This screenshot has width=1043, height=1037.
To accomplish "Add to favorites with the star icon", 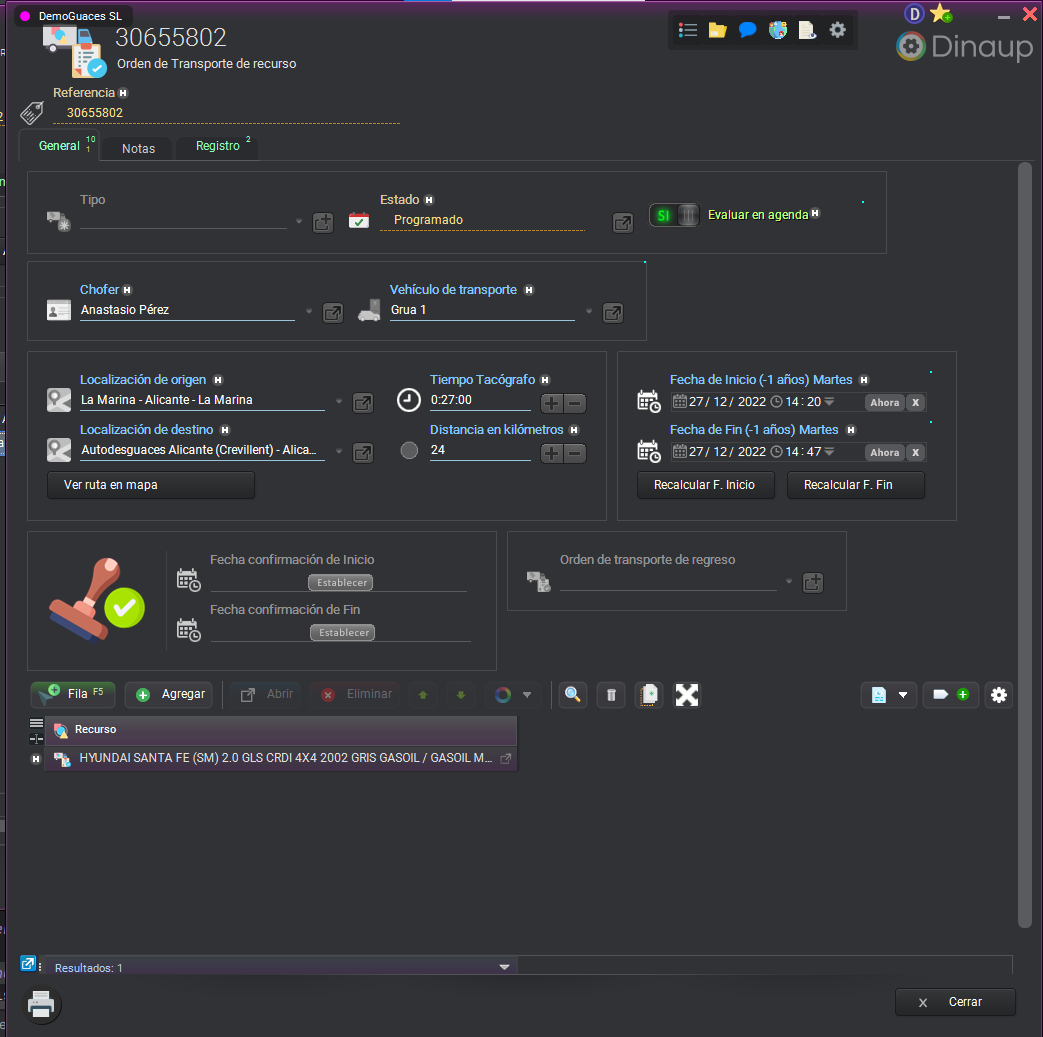I will 940,13.
